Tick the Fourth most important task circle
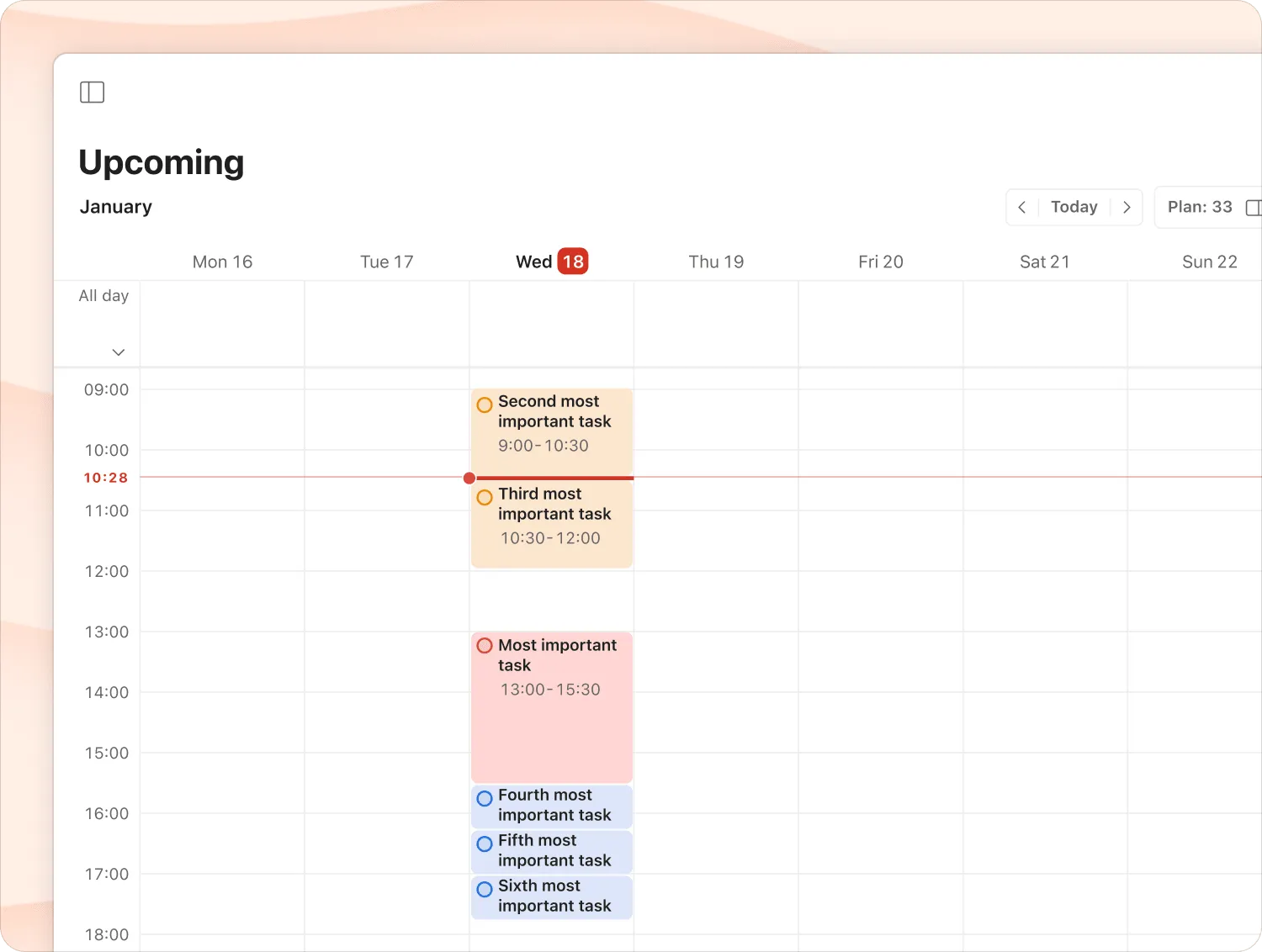The width and height of the screenshot is (1262, 952). [x=485, y=798]
